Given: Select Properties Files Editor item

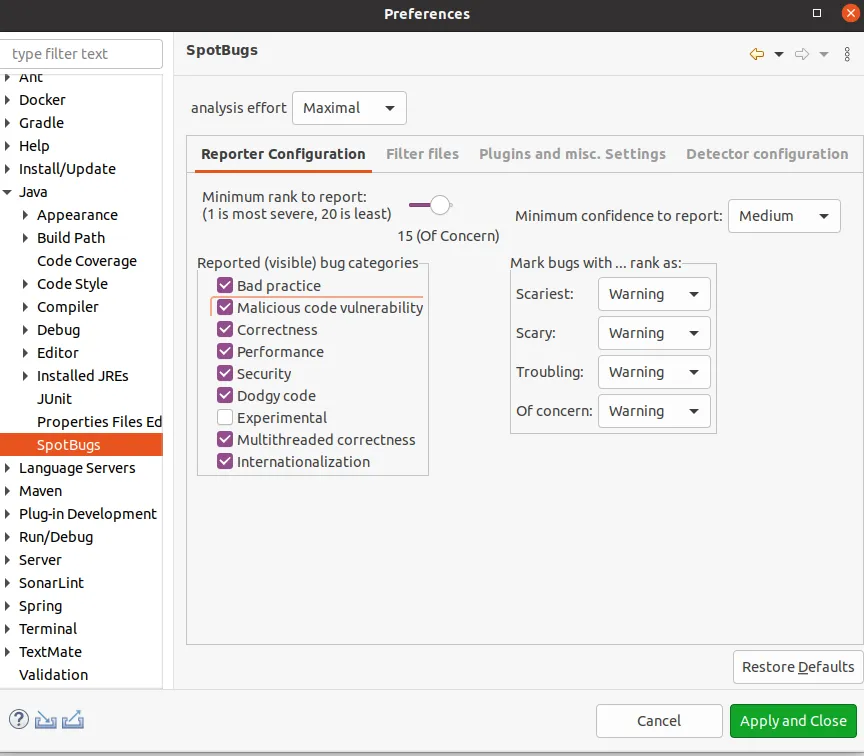Looking at the screenshot, I should click(x=99, y=422).
